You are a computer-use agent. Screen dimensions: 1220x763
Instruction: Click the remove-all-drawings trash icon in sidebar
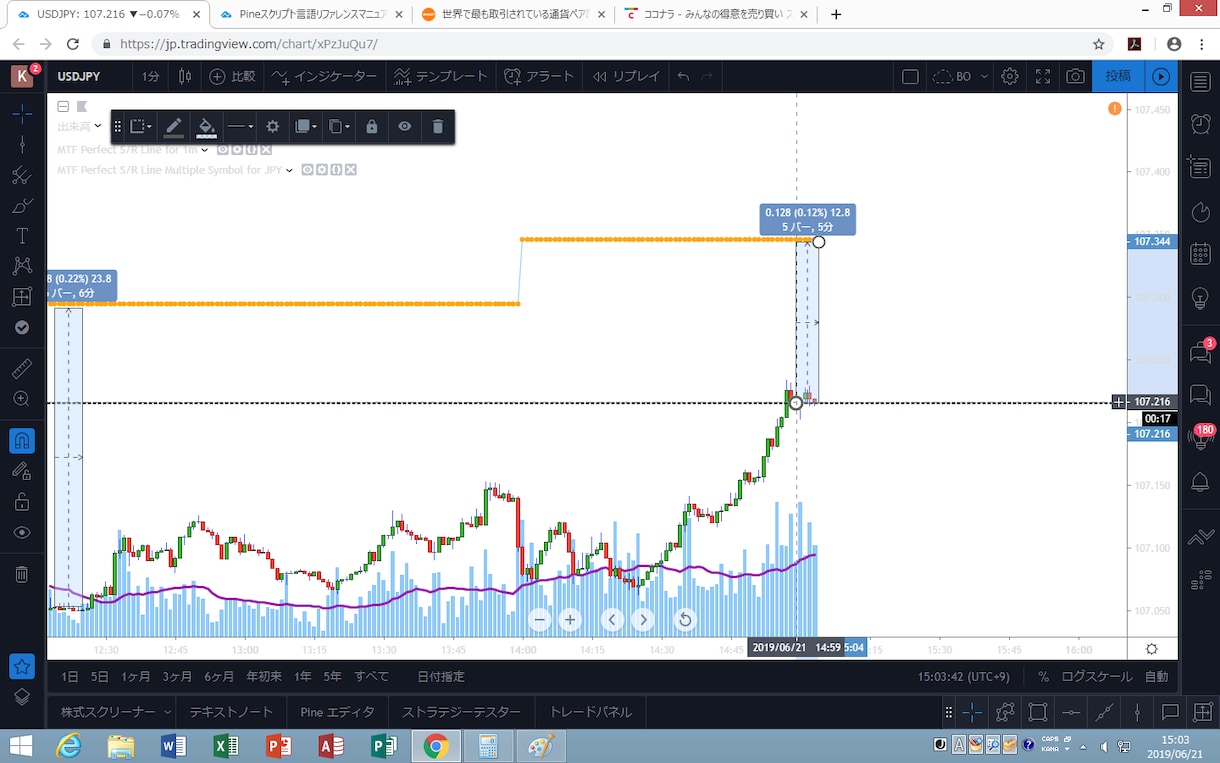pyautogui.click(x=22, y=574)
